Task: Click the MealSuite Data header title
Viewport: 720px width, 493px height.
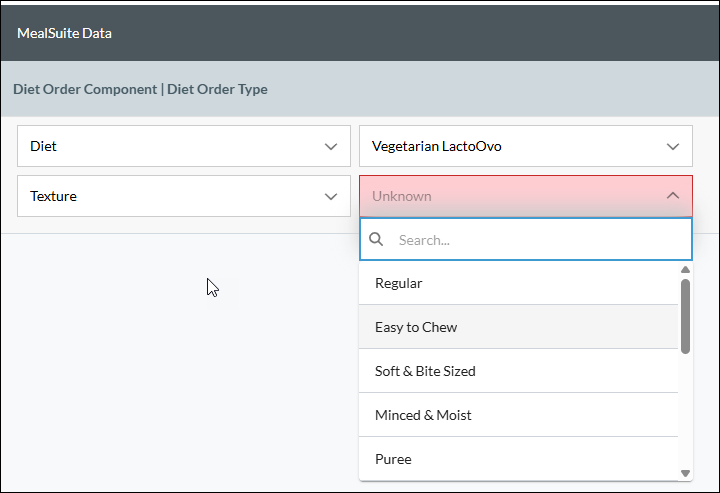Action: pos(64,33)
